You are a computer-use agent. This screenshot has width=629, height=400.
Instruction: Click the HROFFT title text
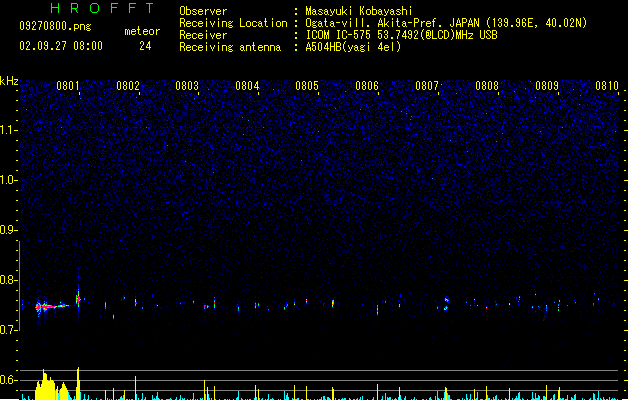click(102, 8)
